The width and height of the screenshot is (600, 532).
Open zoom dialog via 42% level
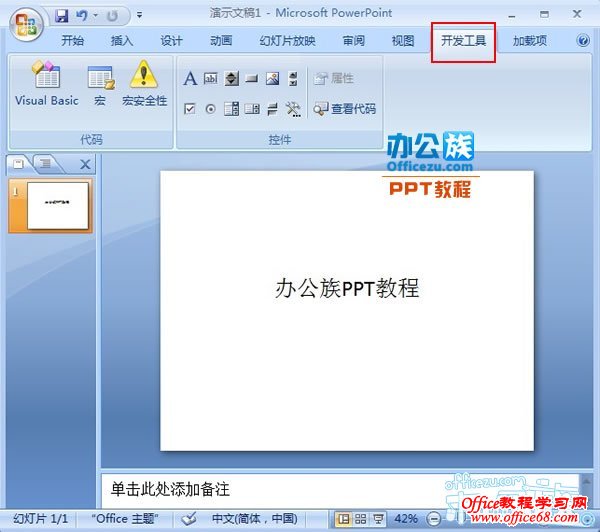coord(406,519)
